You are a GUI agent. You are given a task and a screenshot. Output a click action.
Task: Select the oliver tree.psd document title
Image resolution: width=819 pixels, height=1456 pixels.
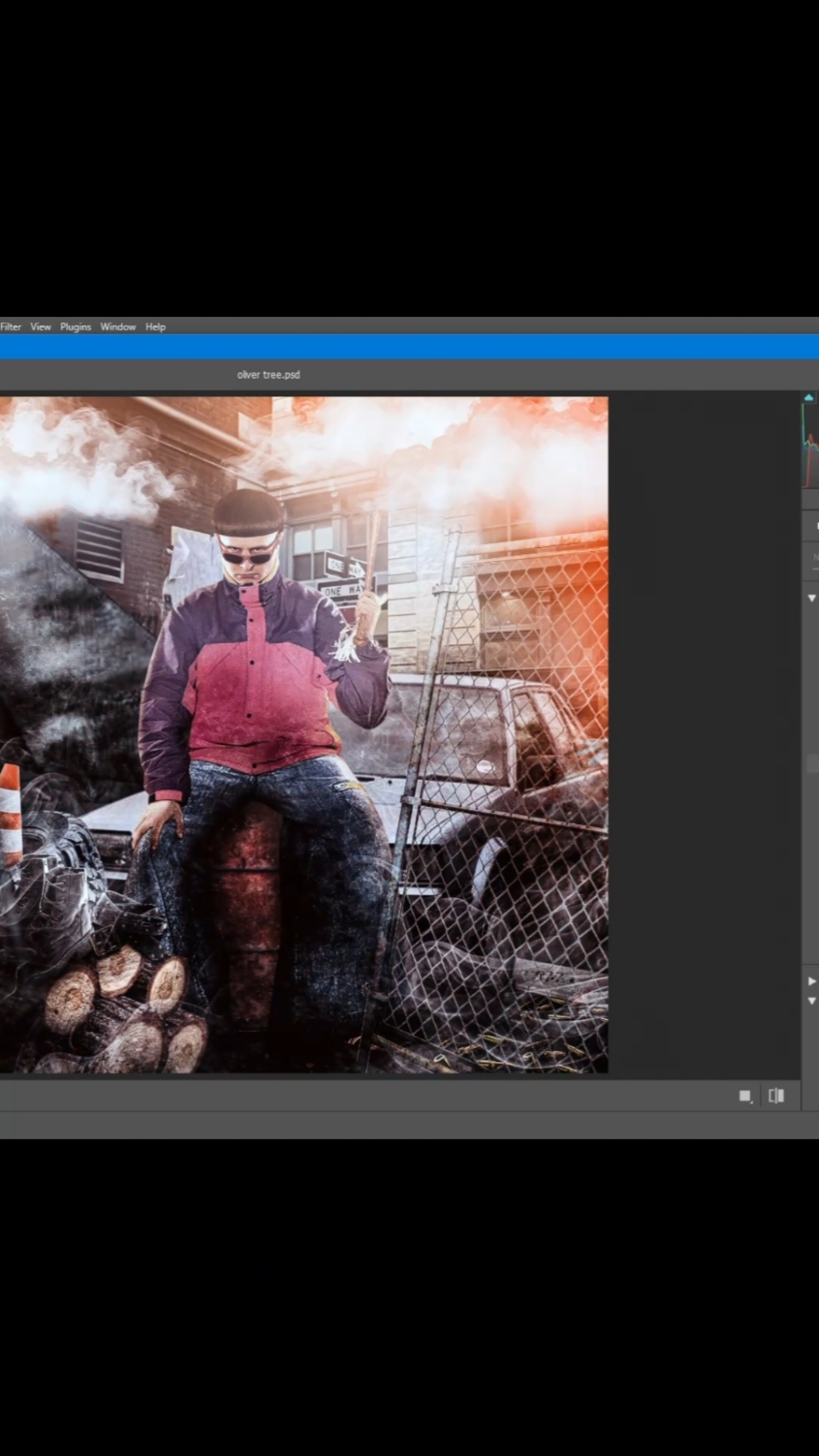click(268, 374)
